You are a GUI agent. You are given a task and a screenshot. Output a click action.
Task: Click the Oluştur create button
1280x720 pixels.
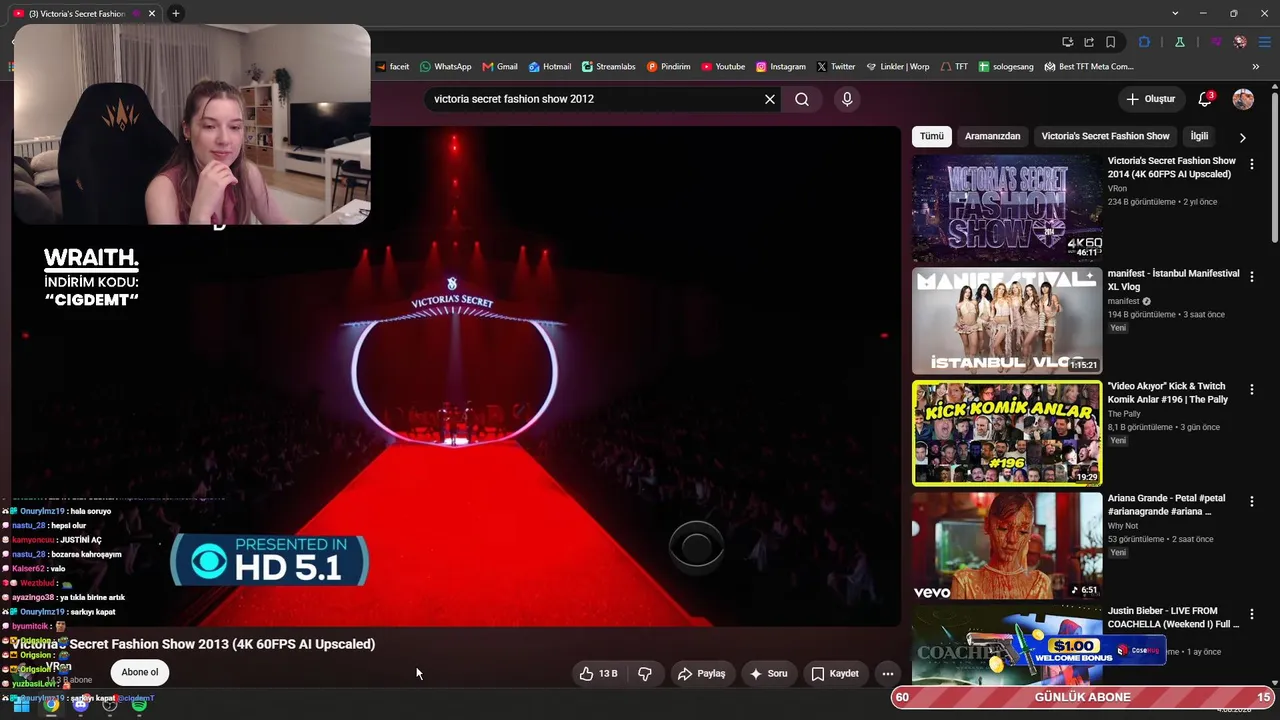[1150, 99]
